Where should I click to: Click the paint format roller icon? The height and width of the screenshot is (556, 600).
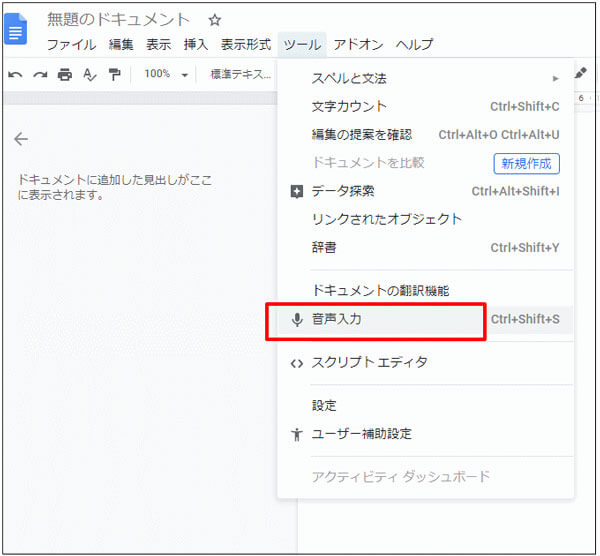[x=114, y=74]
